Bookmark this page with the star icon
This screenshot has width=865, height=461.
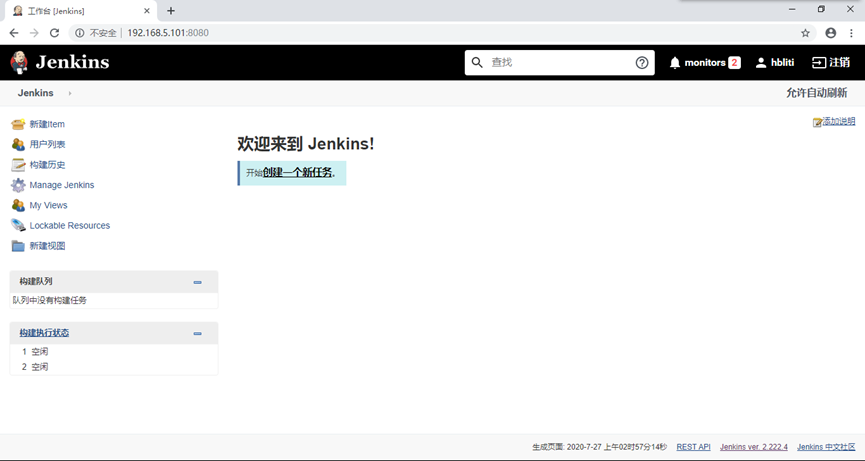coord(805,33)
